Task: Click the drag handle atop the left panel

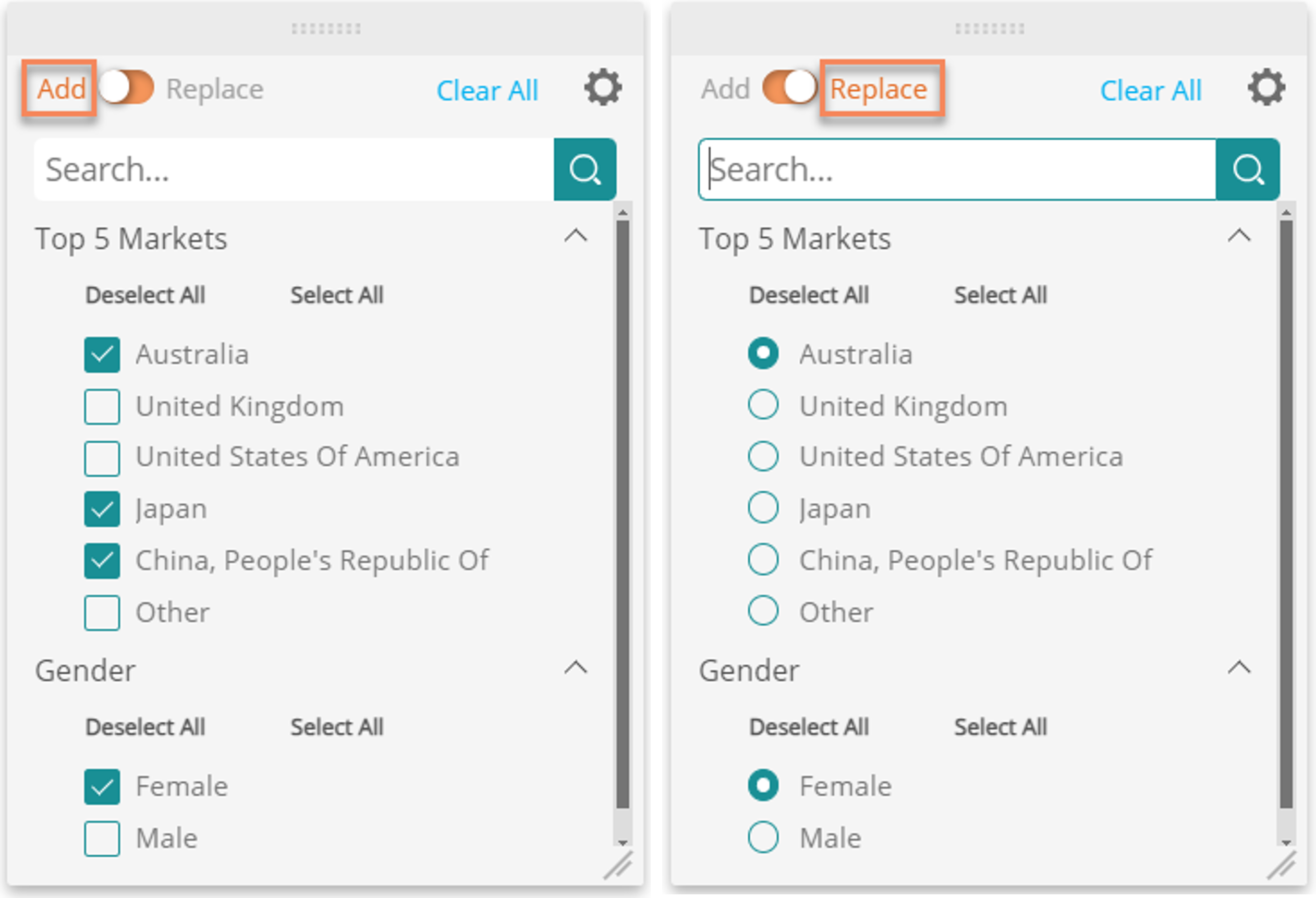Action: pyautogui.click(x=325, y=27)
